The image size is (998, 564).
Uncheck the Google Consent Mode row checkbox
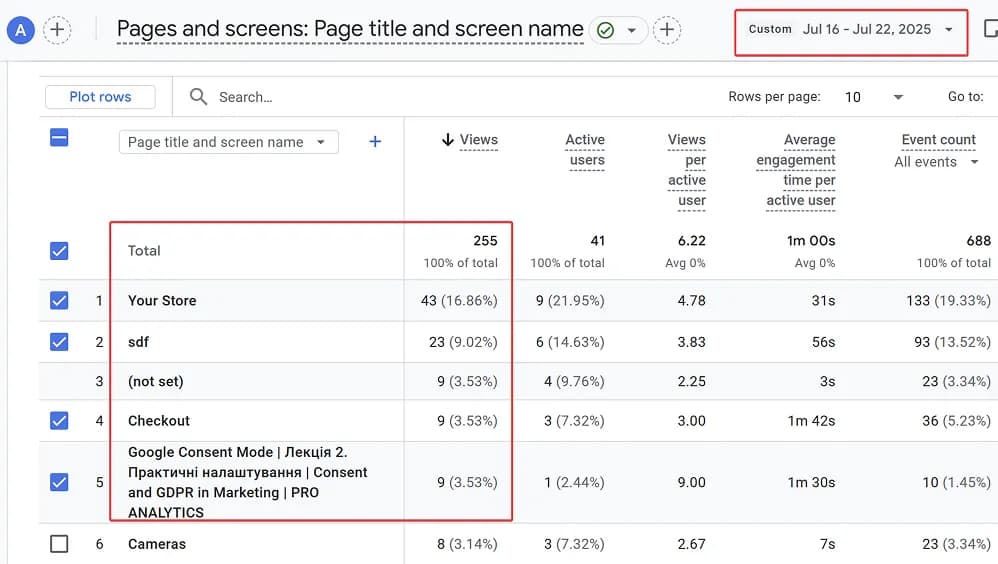coord(59,482)
